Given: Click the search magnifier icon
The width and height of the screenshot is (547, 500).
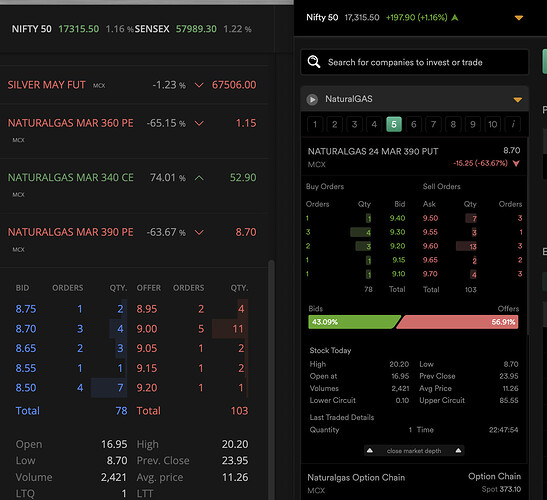Looking at the screenshot, I should 314,62.
